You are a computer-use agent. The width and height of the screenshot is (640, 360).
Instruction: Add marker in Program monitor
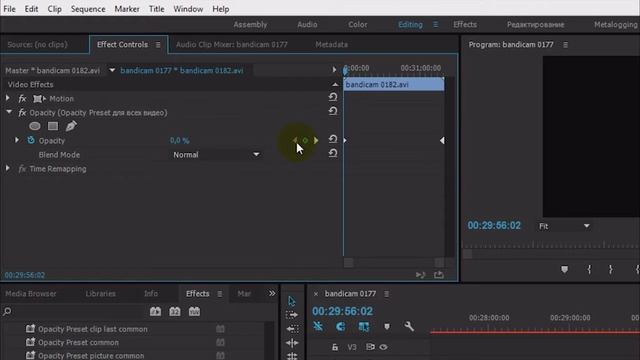[x=564, y=269]
